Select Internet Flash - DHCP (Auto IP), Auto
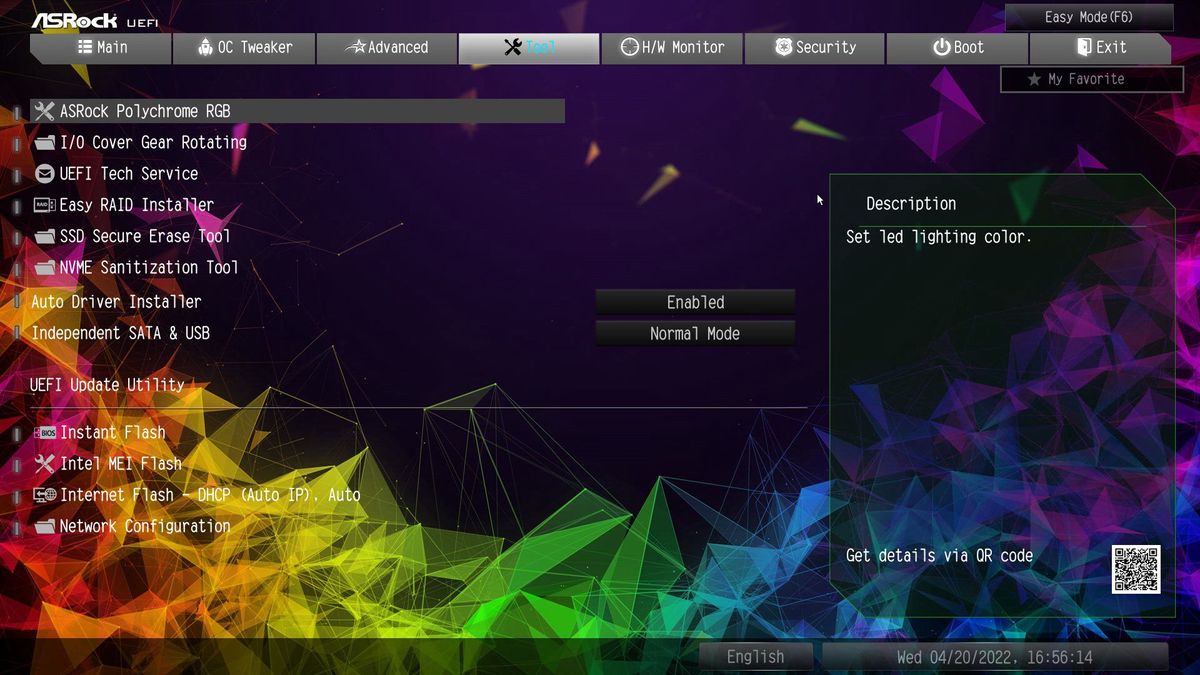This screenshot has height=675, width=1200. [x=210, y=495]
